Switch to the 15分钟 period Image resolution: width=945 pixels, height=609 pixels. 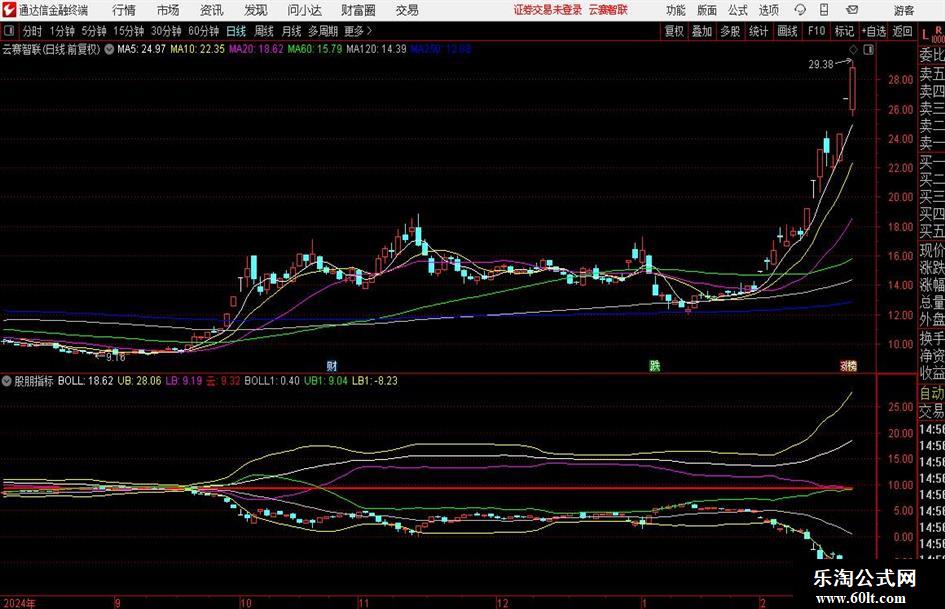pos(129,31)
